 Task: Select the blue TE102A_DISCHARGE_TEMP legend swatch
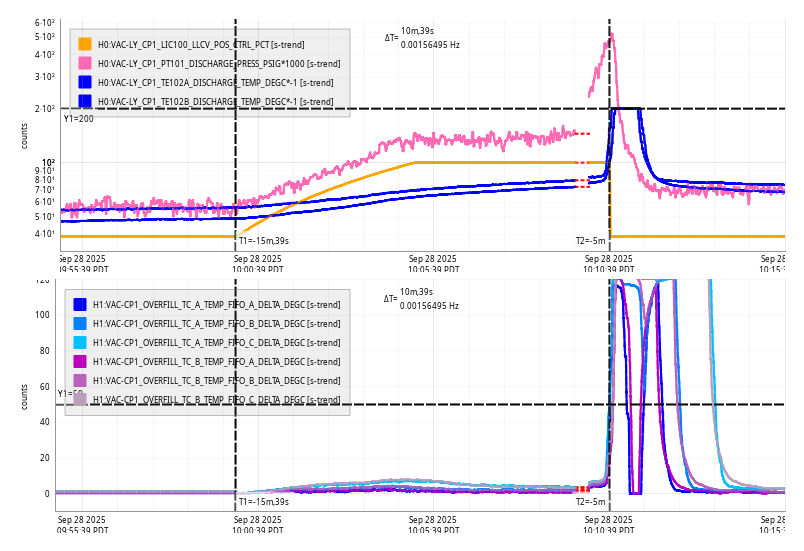[x=85, y=82]
